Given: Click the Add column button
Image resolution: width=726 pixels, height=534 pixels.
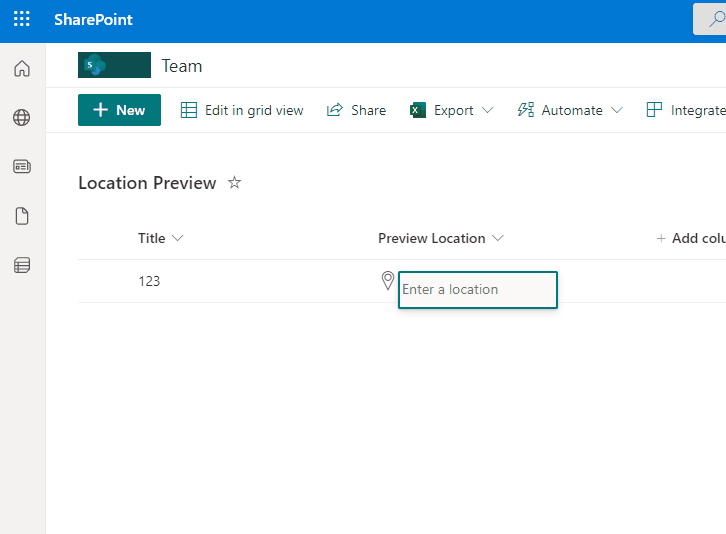Looking at the screenshot, I should pos(691,238).
